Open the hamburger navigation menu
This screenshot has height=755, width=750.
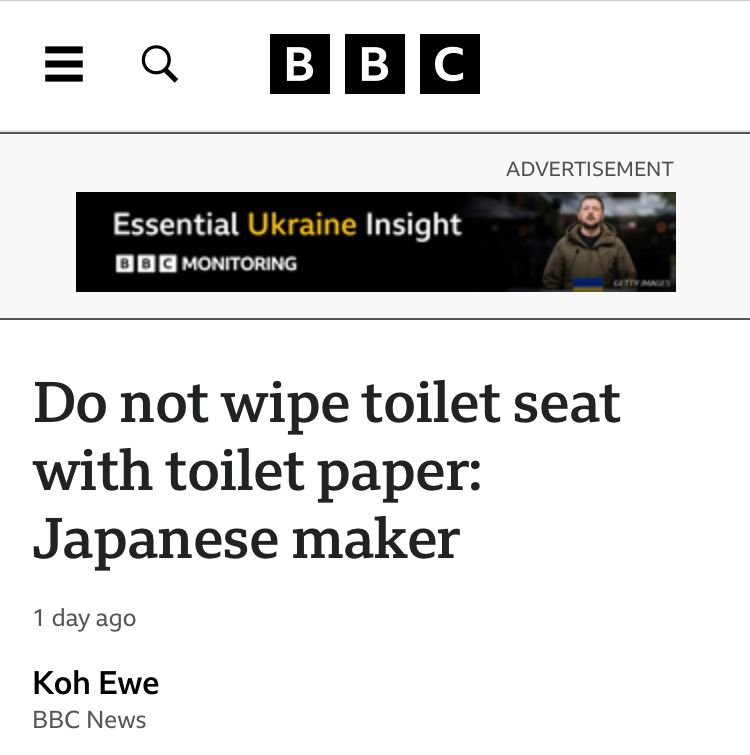click(x=64, y=64)
